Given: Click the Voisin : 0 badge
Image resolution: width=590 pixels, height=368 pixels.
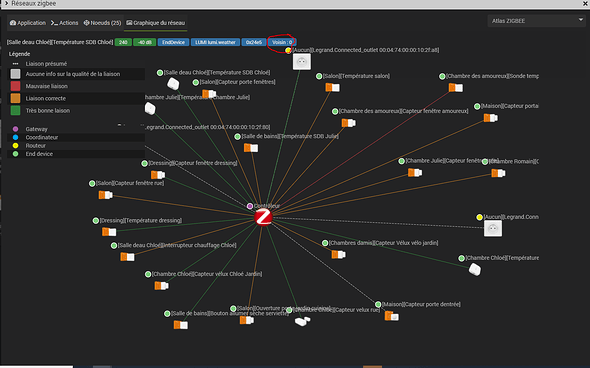Looking at the screenshot, I should point(282,42).
